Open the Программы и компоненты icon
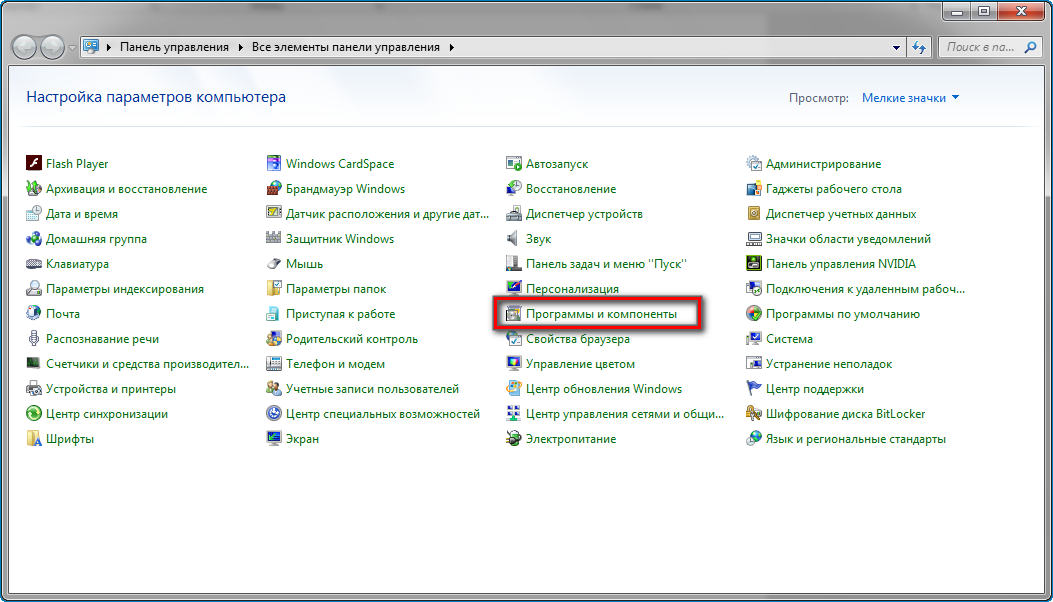Image resolution: width=1053 pixels, height=602 pixels. pos(514,314)
